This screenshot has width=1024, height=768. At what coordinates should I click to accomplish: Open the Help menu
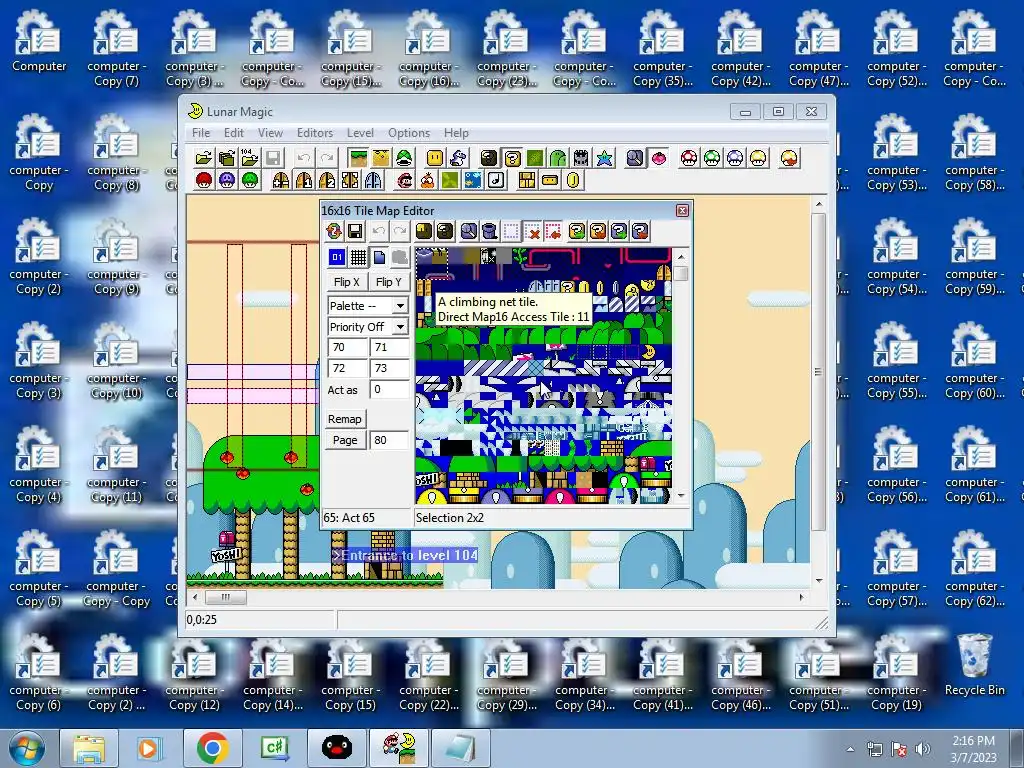coord(456,133)
